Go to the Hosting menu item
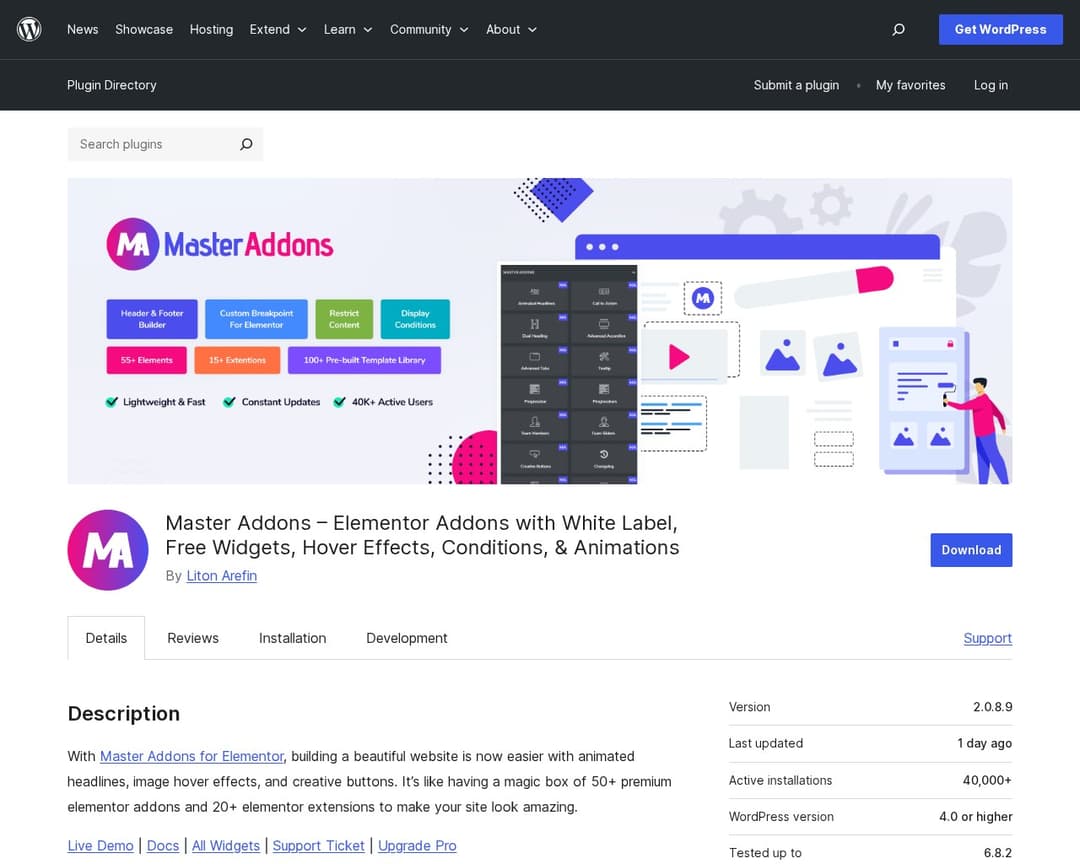 pyautogui.click(x=211, y=30)
